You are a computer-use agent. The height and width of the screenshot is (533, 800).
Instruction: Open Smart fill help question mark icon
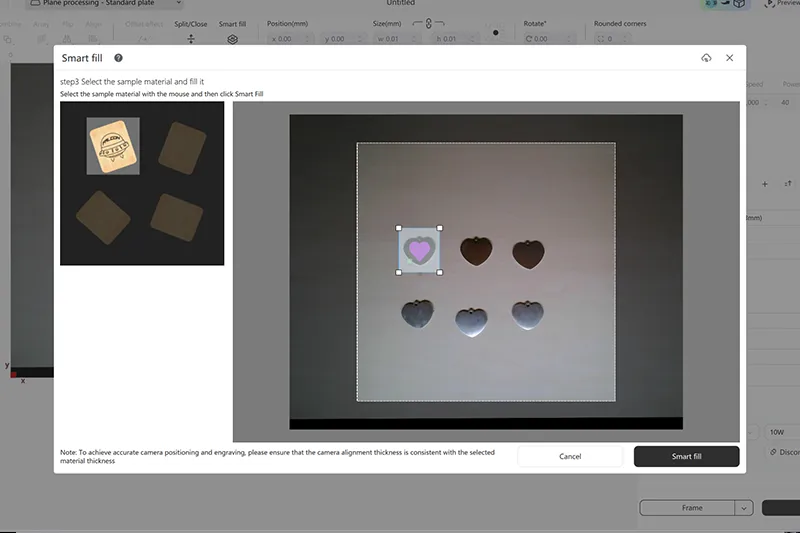point(118,58)
